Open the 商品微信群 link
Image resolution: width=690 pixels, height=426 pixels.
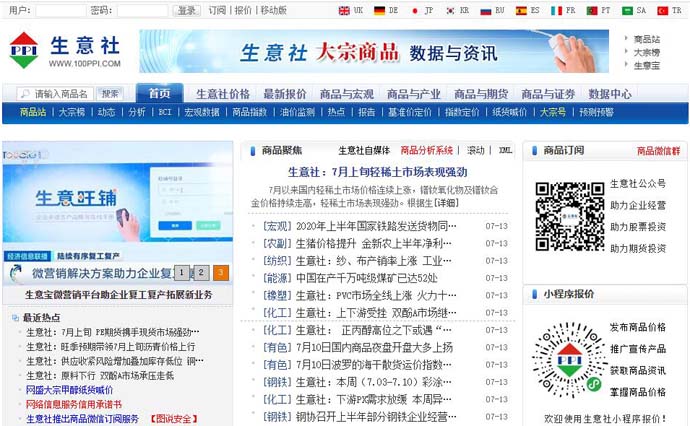[x=658, y=151]
